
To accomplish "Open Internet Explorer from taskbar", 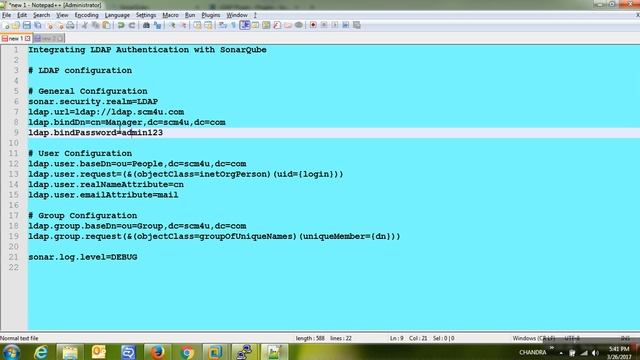I will [41, 352].
